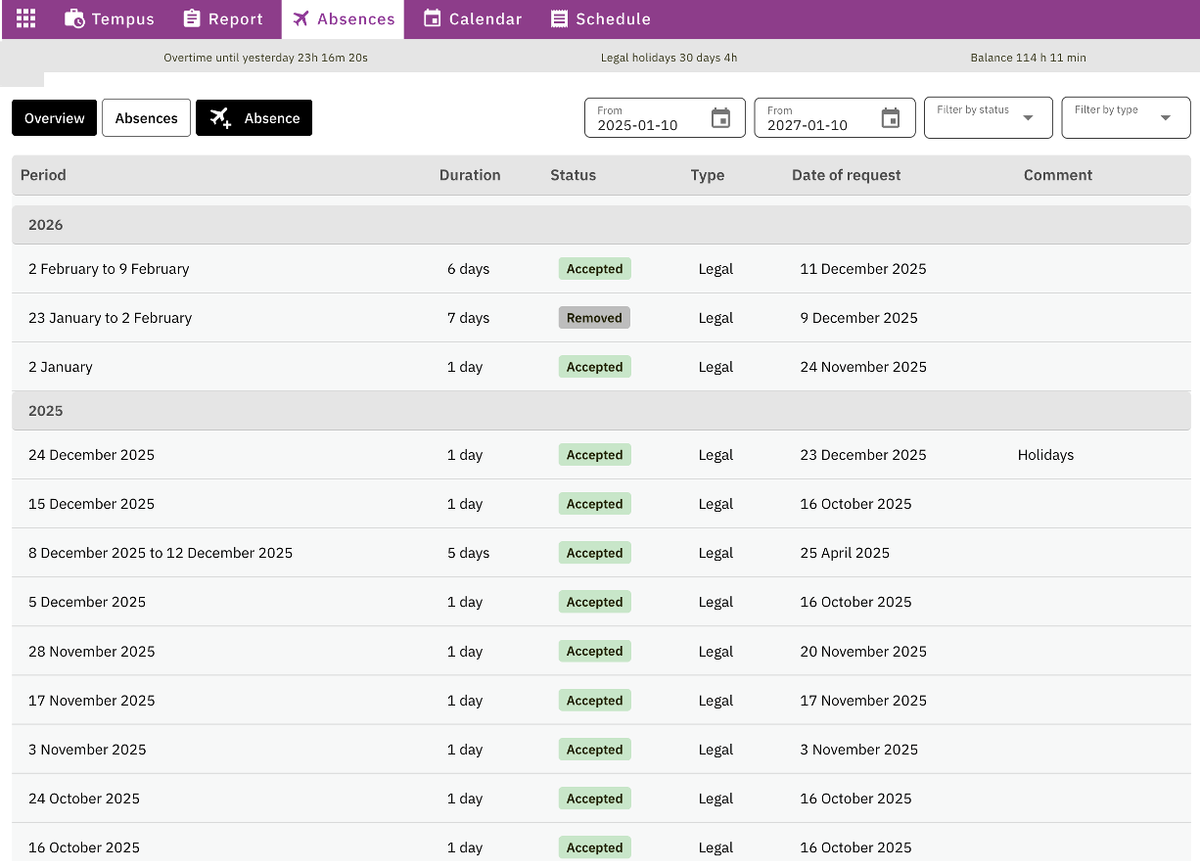
Task: Click the 'Balance 114 h 11 min' summary
Action: point(1028,58)
